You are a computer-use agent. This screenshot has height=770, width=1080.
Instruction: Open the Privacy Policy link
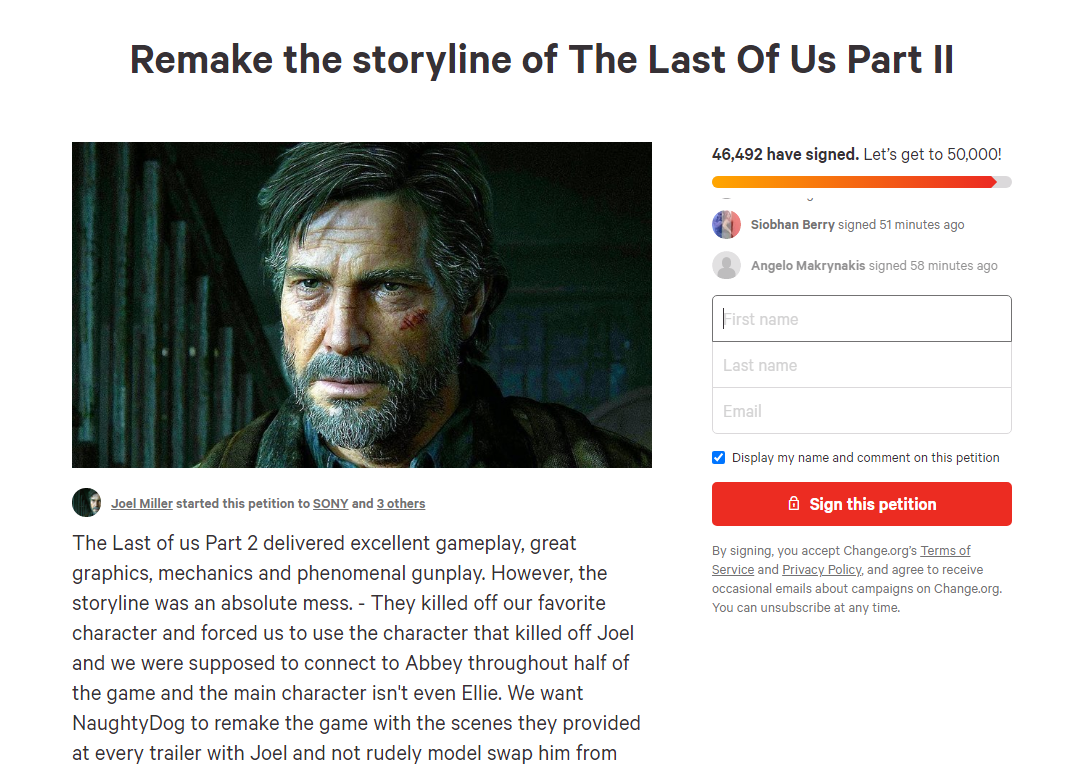tap(821, 570)
